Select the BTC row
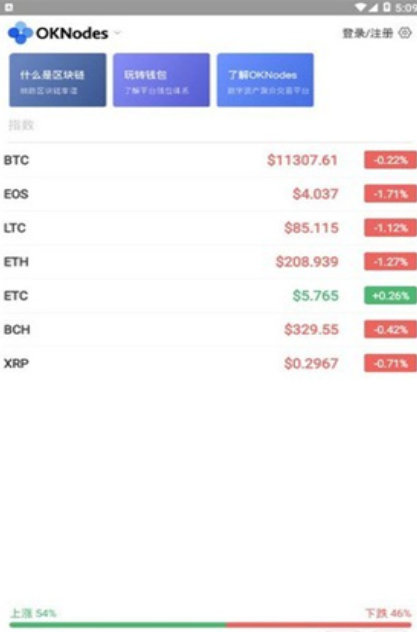This screenshot has height=632, width=417. coord(208,160)
